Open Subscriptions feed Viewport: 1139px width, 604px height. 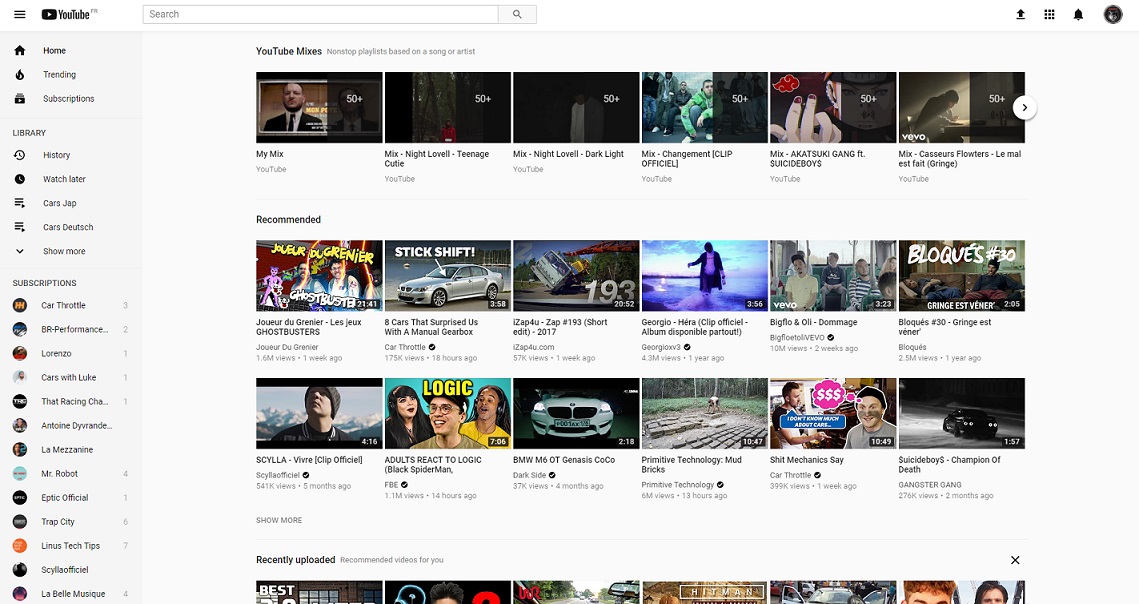[x=71, y=98]
